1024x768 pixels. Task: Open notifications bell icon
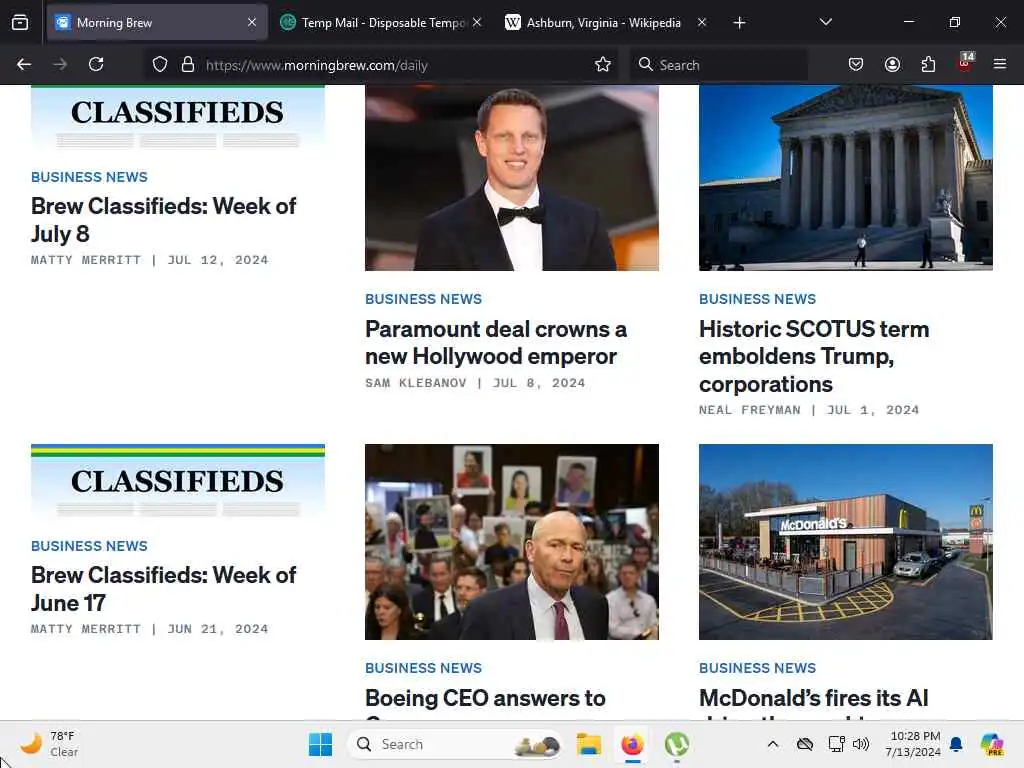[956, 744]
